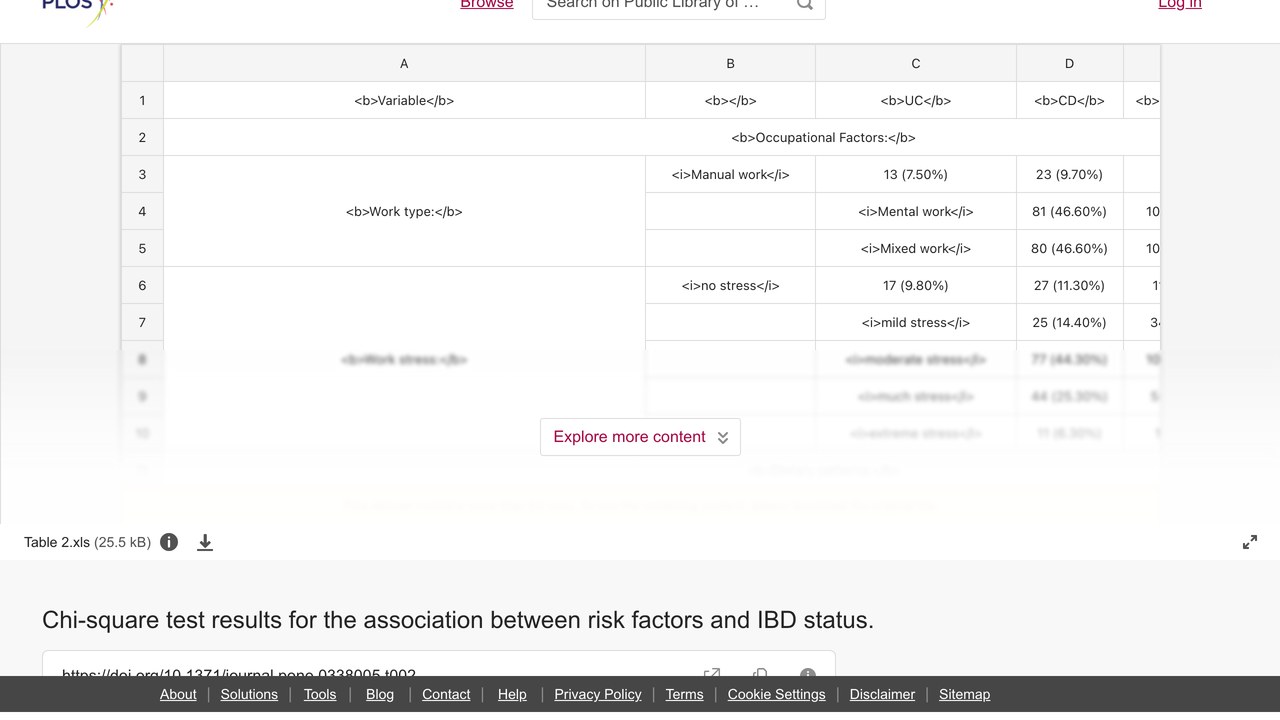The width and height of the screenshot is (1280, 720).
Task: Open the Sitemap footer link
Action: tap(964, 694)
